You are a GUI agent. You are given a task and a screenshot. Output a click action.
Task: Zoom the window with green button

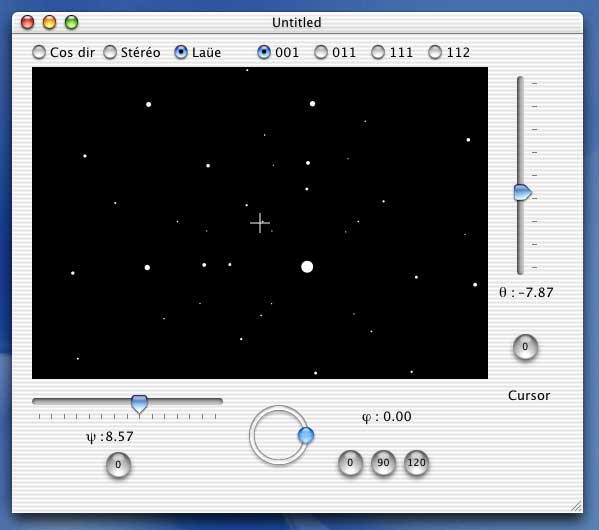(x=71, y=22)
